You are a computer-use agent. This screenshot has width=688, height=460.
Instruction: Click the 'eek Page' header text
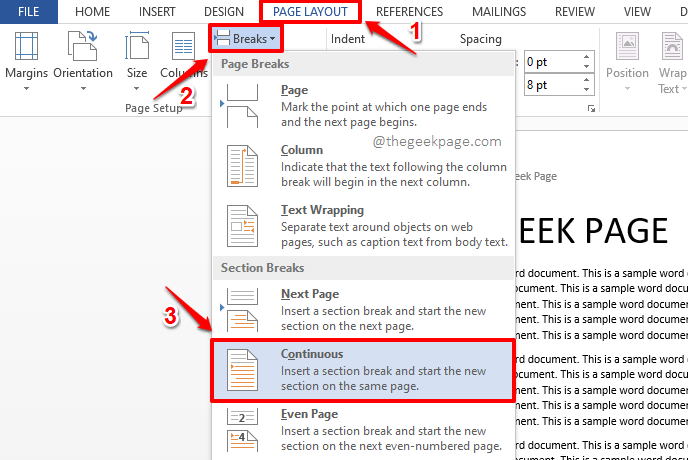click(537, 176)
